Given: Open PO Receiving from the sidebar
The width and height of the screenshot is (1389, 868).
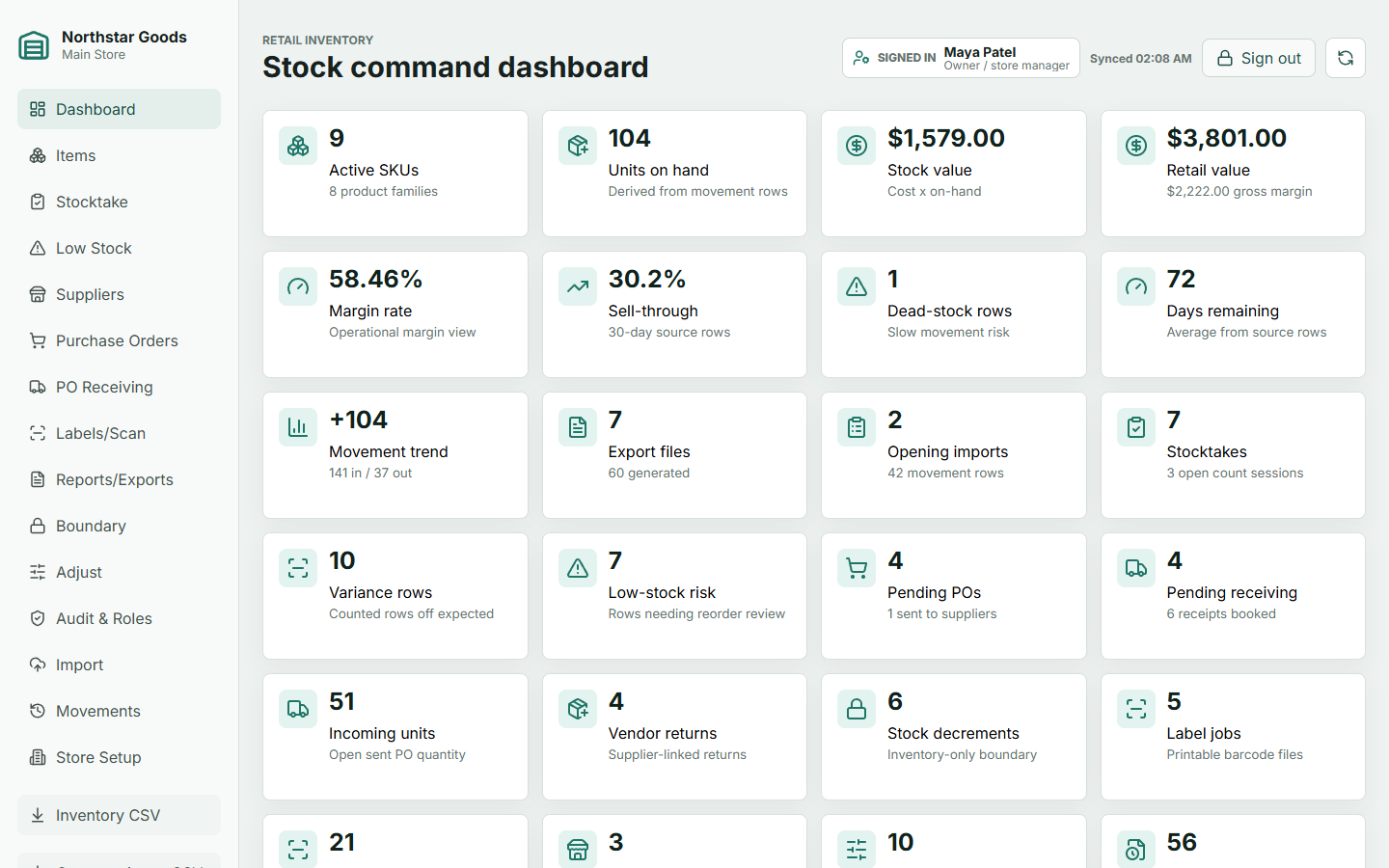Looking at the screenshot, I should 119,387.
